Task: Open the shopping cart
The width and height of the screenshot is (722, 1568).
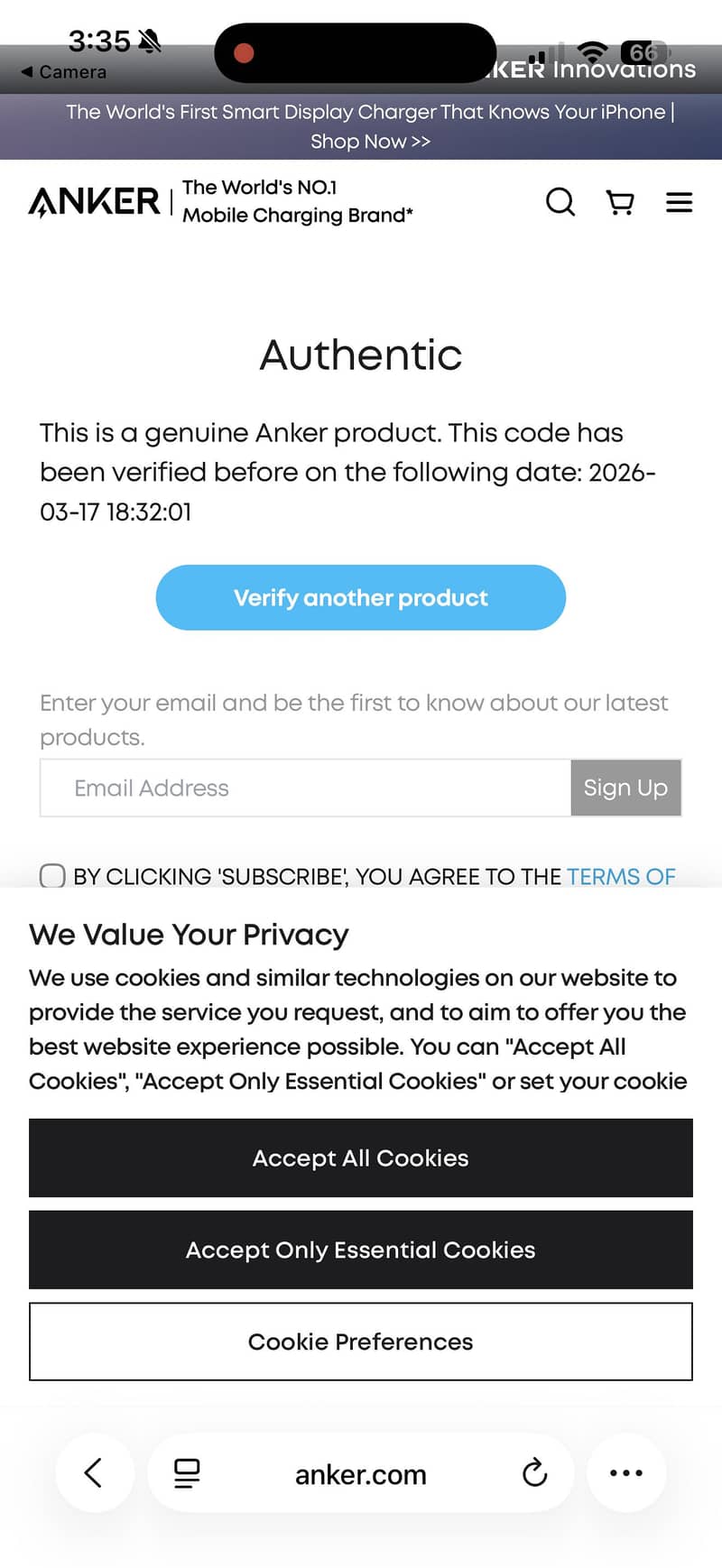Action: tap(620, 202)
